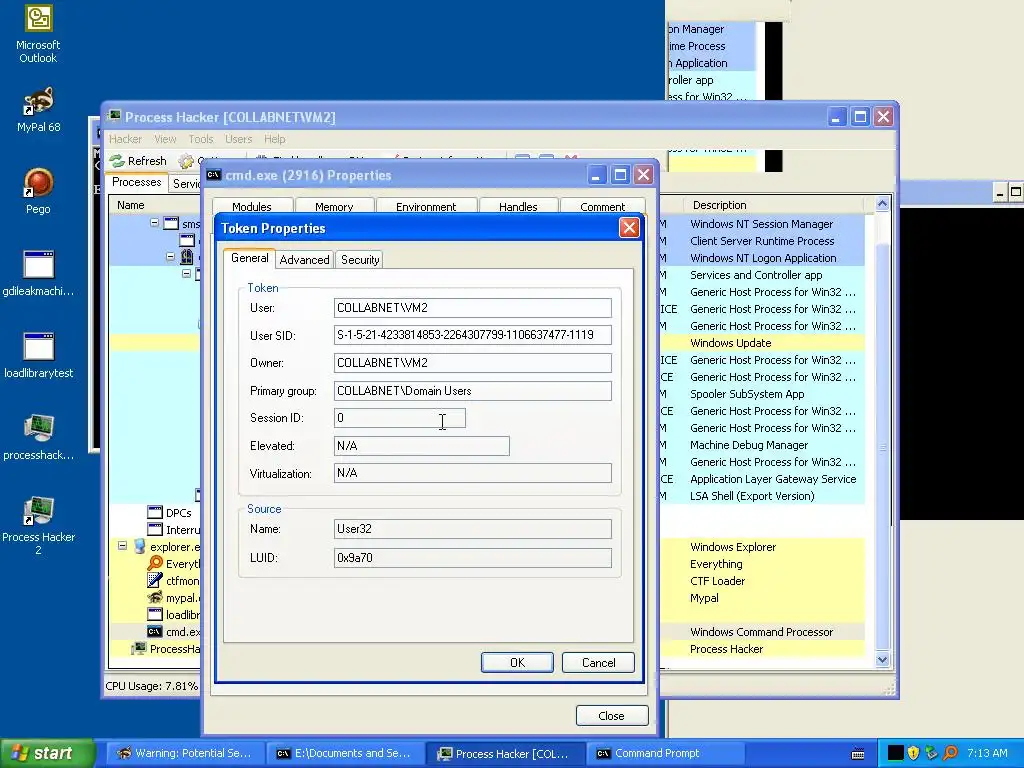
Task: Click the Source Name field User32
Action: point(472,529)
